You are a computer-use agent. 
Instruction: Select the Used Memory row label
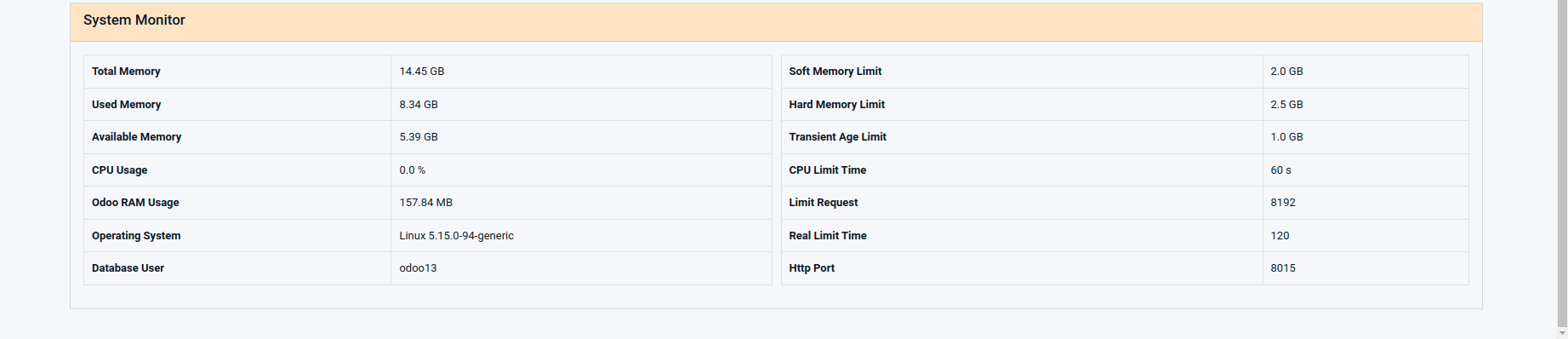point(126,105)
